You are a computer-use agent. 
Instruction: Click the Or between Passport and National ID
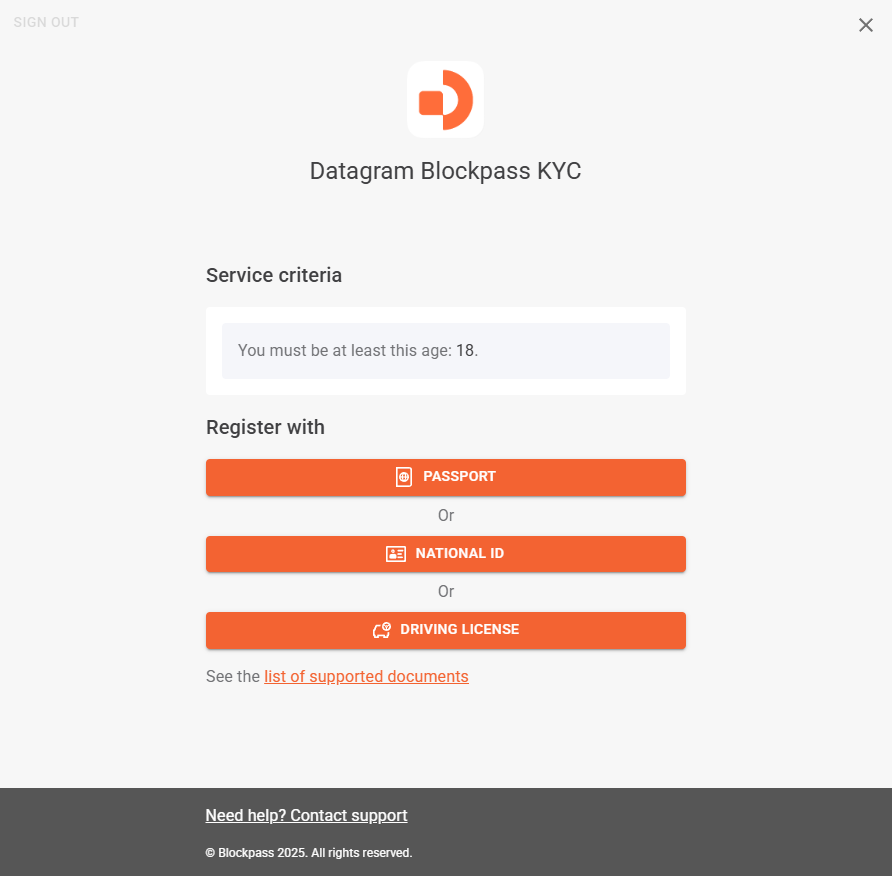(x=446, y=515)
